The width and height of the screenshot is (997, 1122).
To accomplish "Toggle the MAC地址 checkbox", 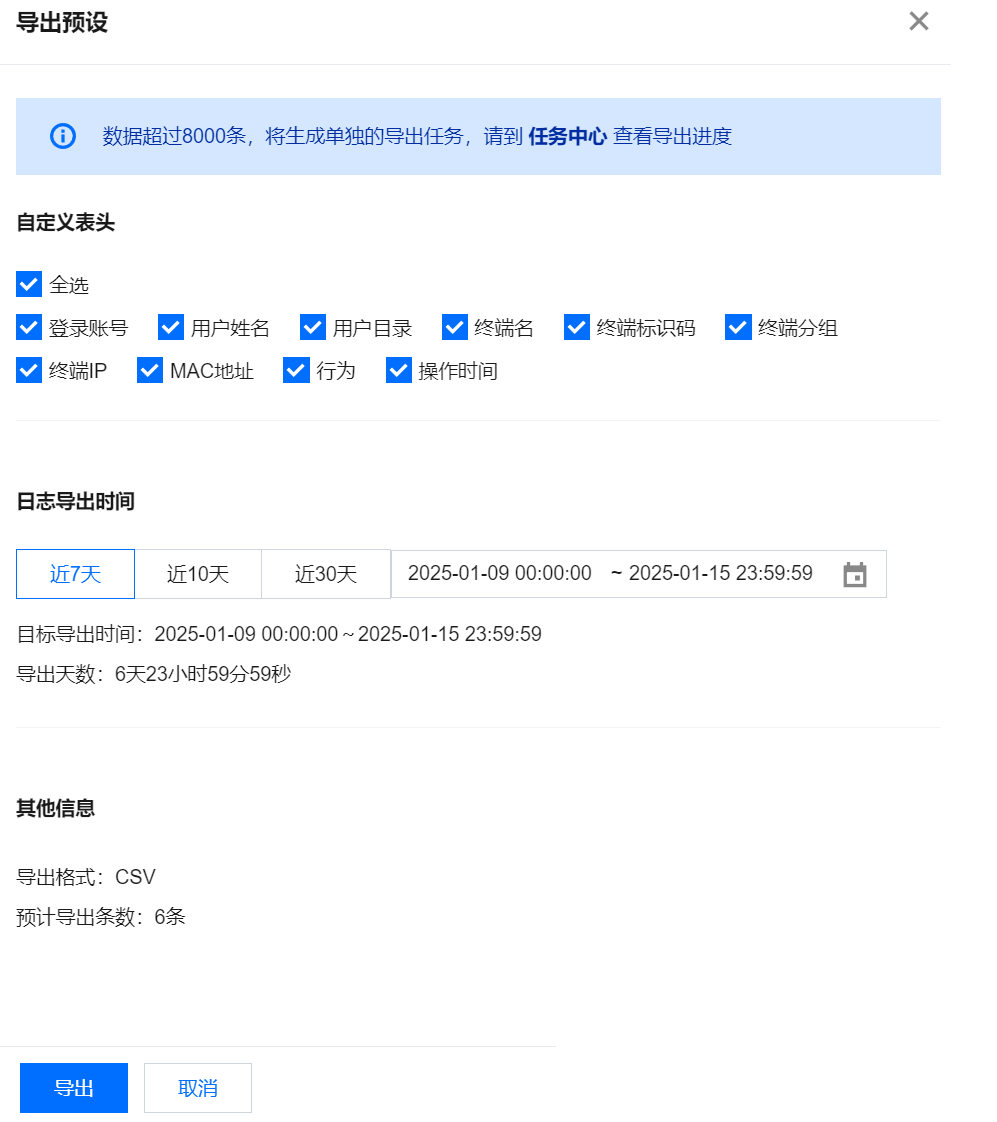I will [x=150, y=370].
